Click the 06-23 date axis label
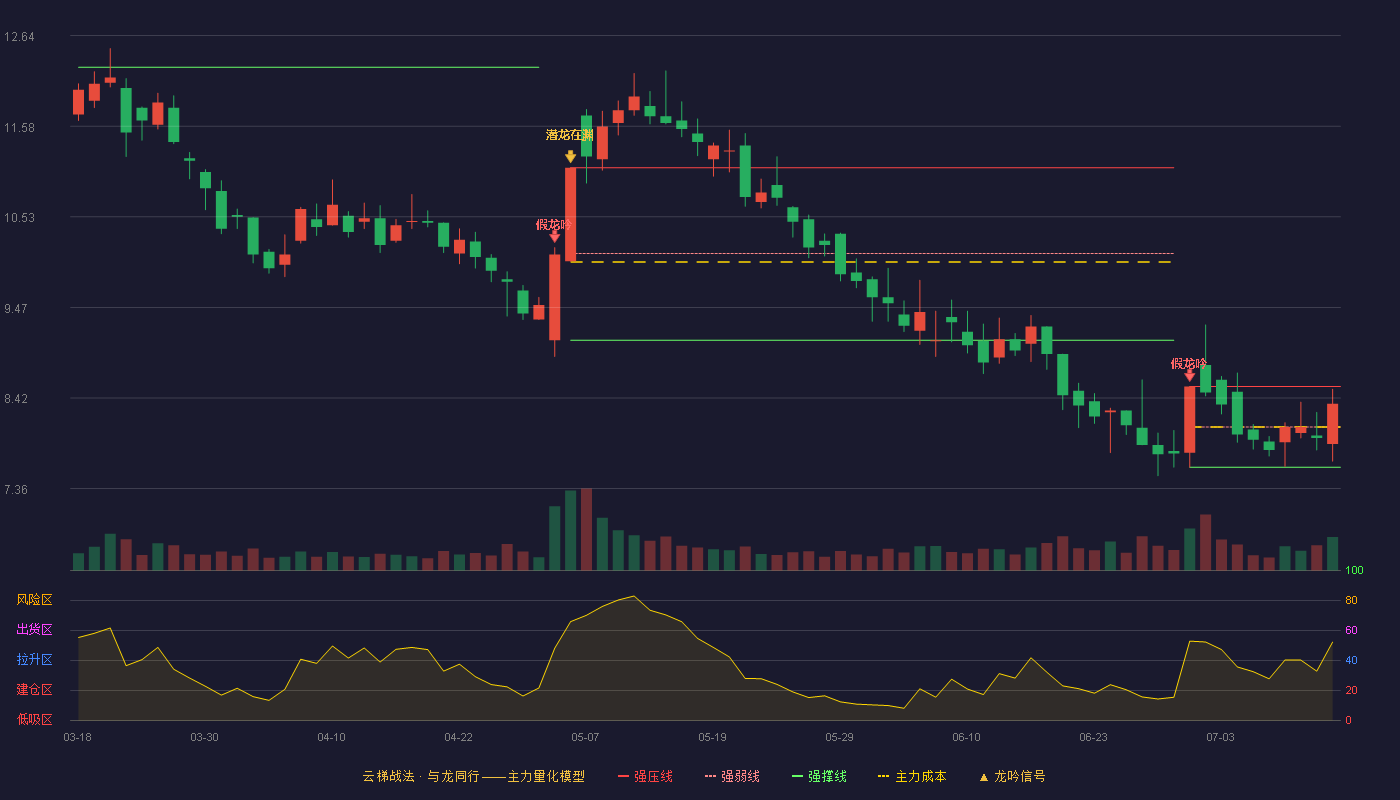The image size is (1400, 800). [x=1093, y=737]
